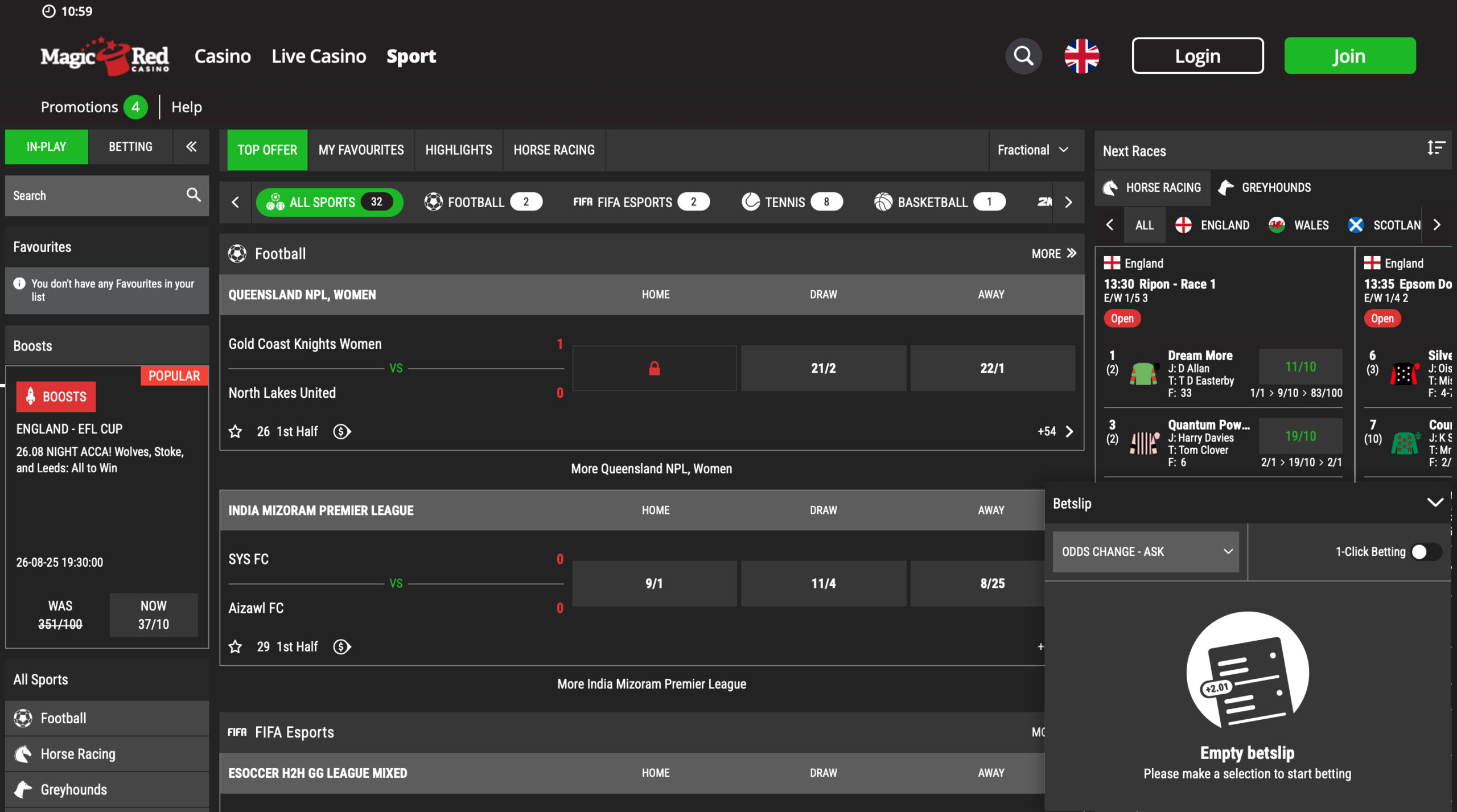
Task: Open the search magnifier in header
Action: [1023, 56]
